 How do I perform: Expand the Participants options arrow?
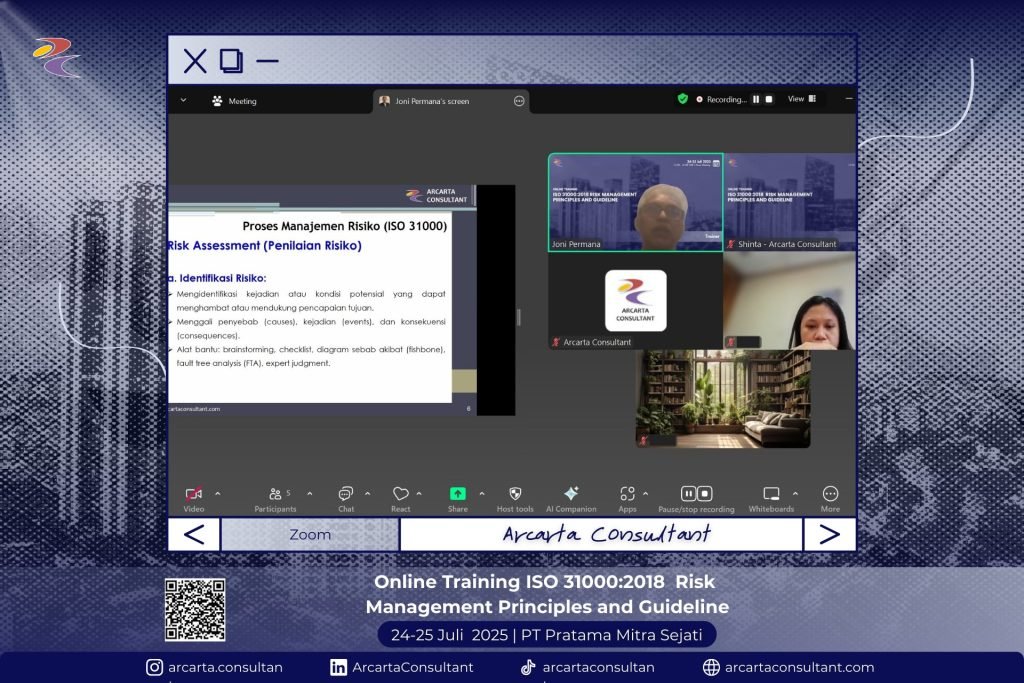tap(309, 493)
